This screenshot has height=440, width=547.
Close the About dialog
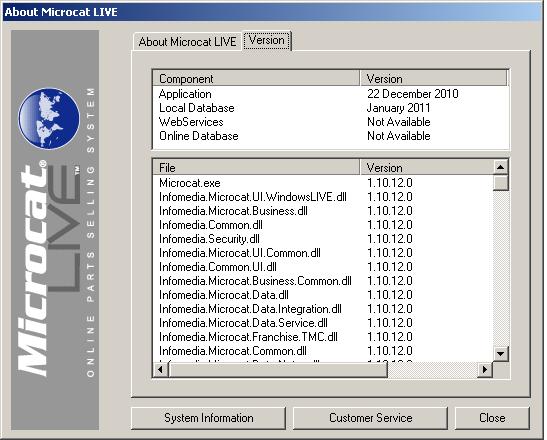pyautogui.click(x=492, y=418)
